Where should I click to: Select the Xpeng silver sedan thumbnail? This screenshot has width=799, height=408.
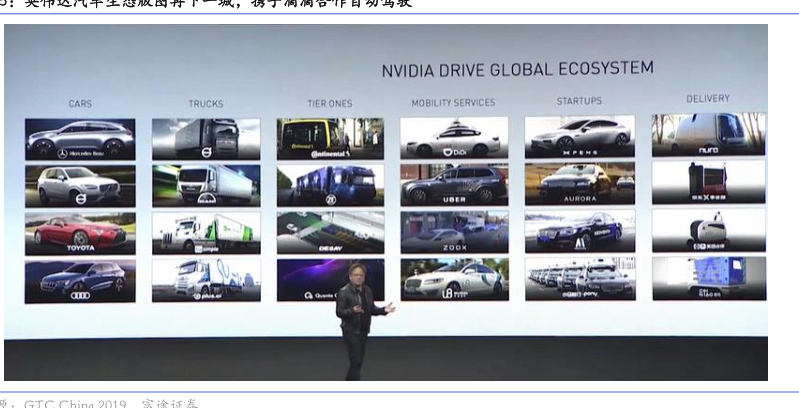pos(580,137)
